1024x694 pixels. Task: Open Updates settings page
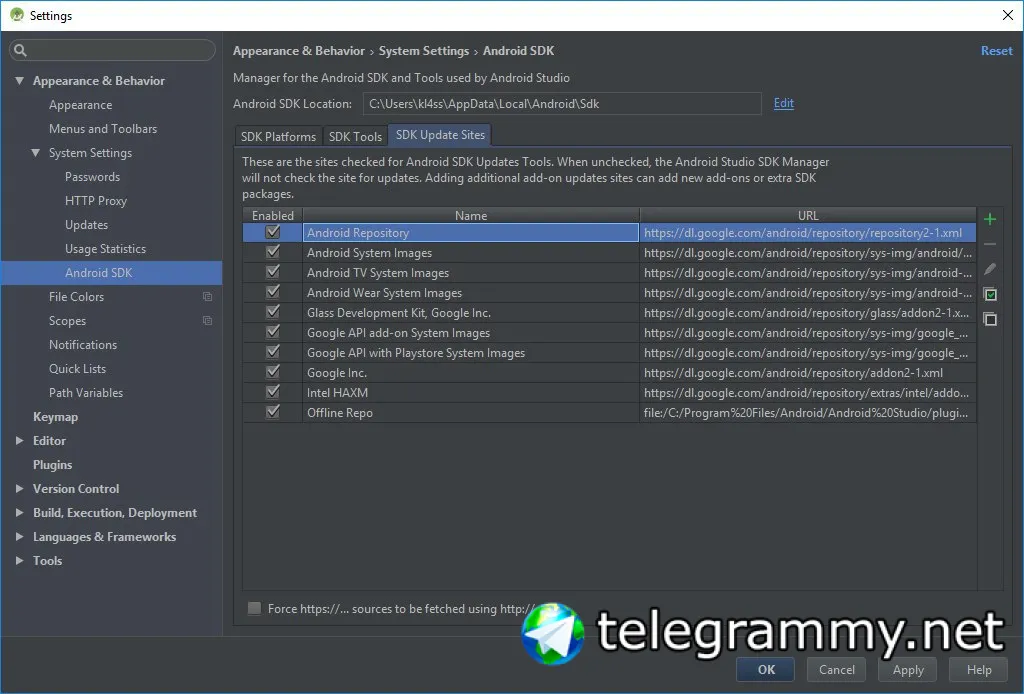click(x=86, y=225)
